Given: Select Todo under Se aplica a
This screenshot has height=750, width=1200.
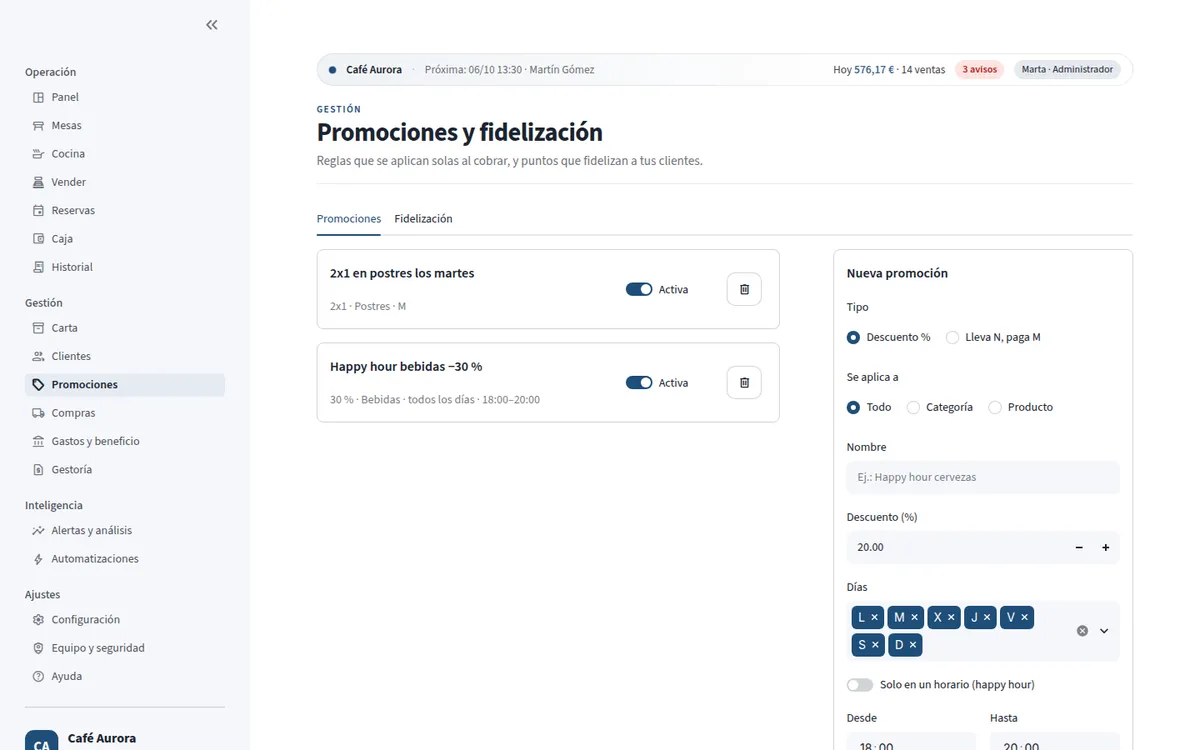Looking at the screenshot, I should click(x=853, y=408).
